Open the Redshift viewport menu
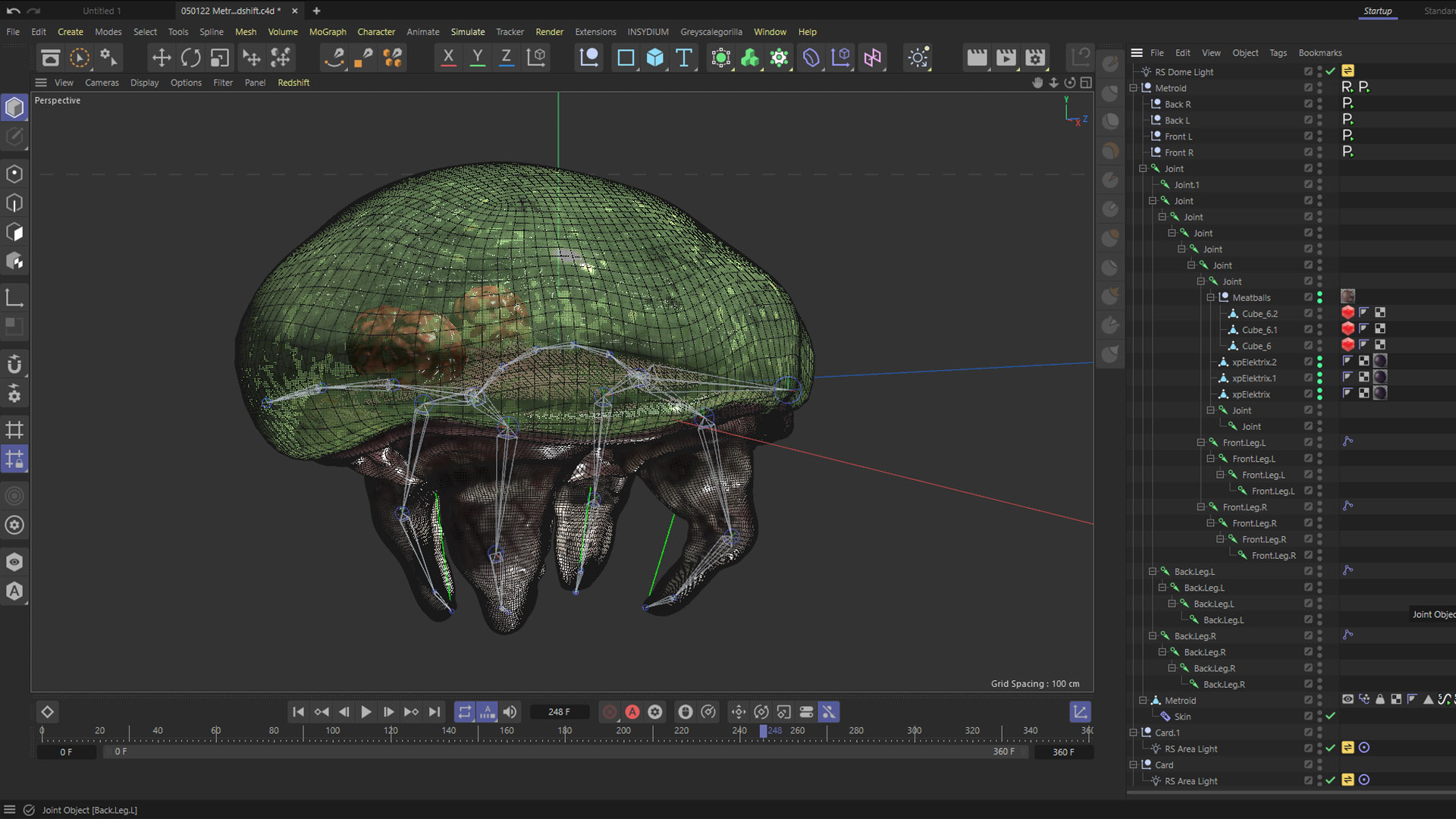Screen dimensions: 1456x819 [x=293, y=83]
